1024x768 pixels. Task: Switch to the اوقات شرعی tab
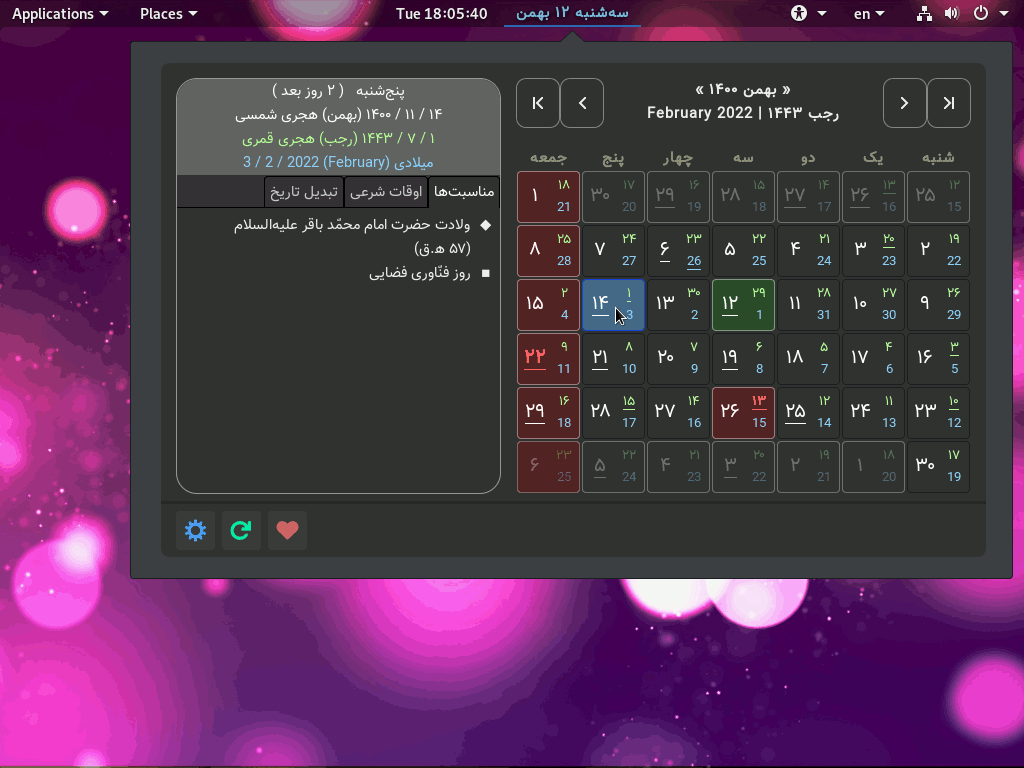(x=386, y=192)
